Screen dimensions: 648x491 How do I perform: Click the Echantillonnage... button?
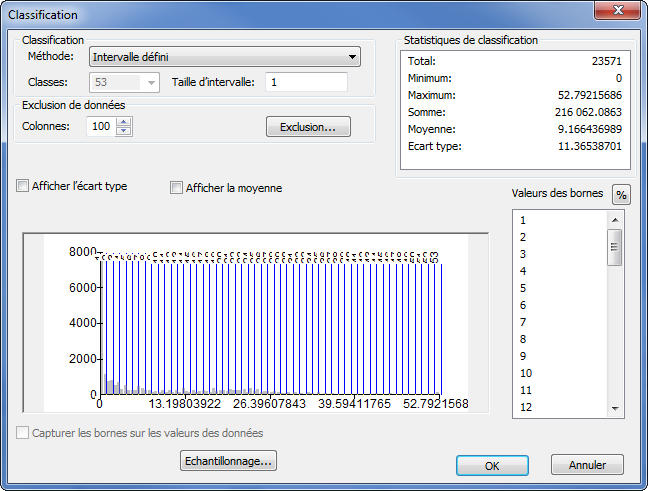click(228, 461)
